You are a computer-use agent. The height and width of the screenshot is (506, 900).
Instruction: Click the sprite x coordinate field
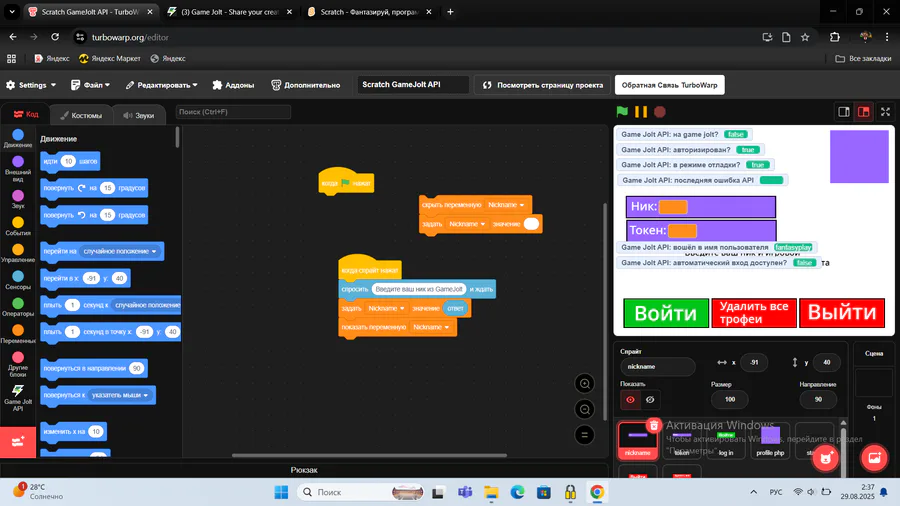click(x=754, y=363)
